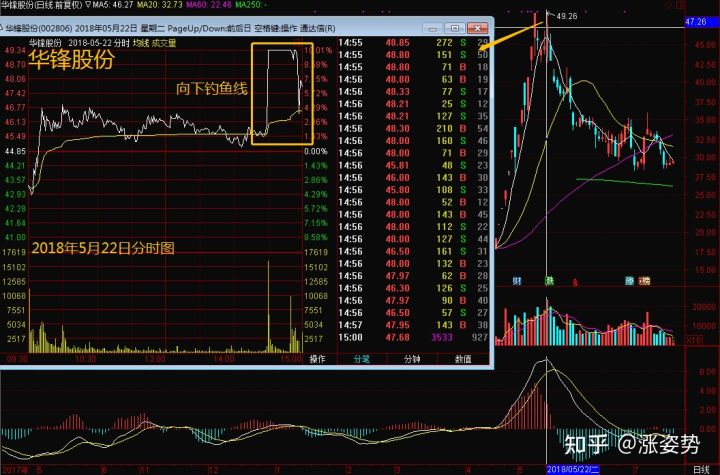Select the 2018/05/22/二 date marker on timeline
The image size is (720, 475).
click(x=573, y=469)
